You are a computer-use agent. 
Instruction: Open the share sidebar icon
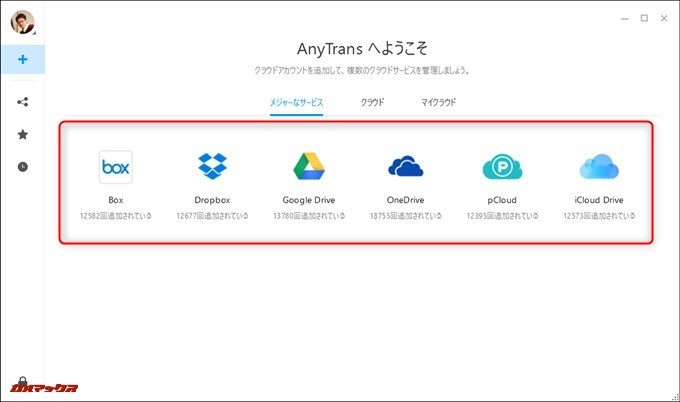coord(23,102)
